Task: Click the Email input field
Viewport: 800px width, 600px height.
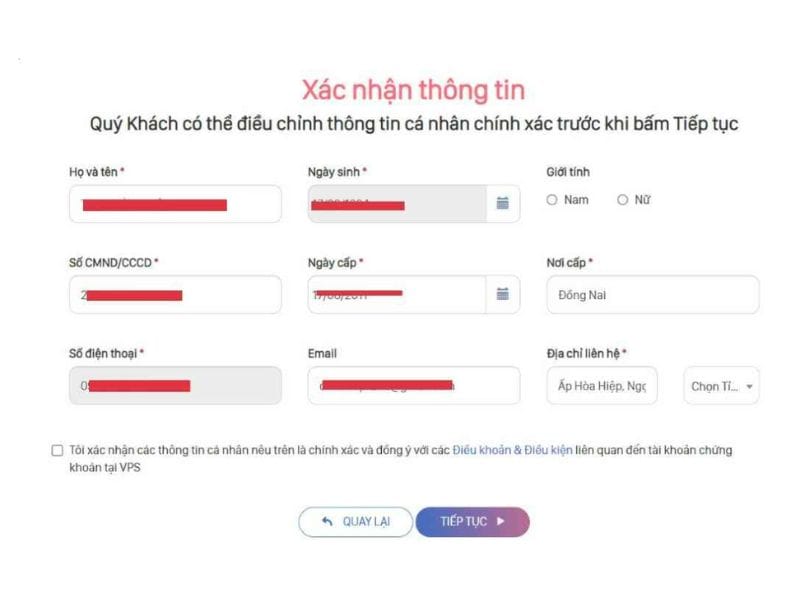Action: [413, 385]
